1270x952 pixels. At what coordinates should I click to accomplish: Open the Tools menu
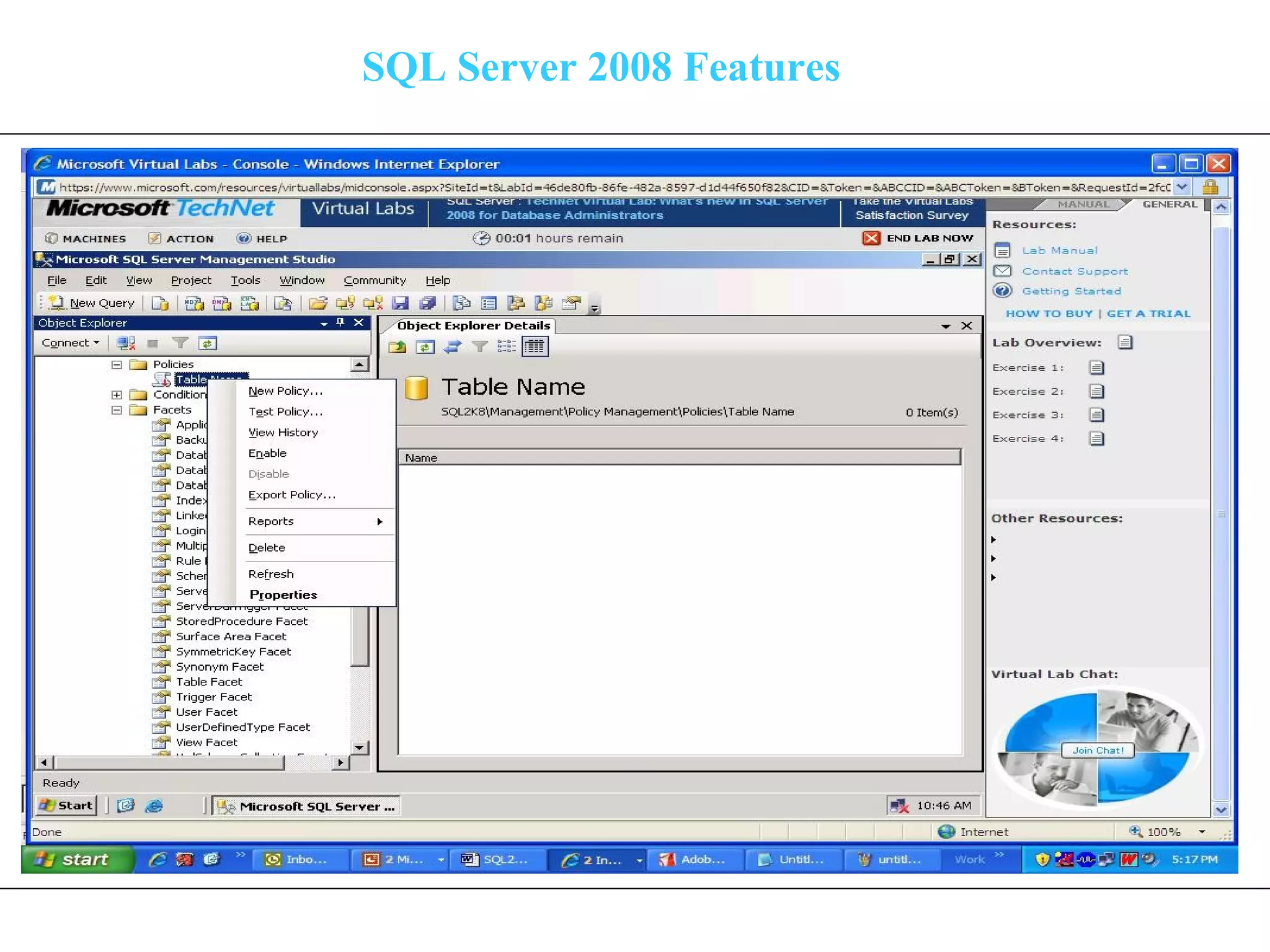(x=245, y=280)
